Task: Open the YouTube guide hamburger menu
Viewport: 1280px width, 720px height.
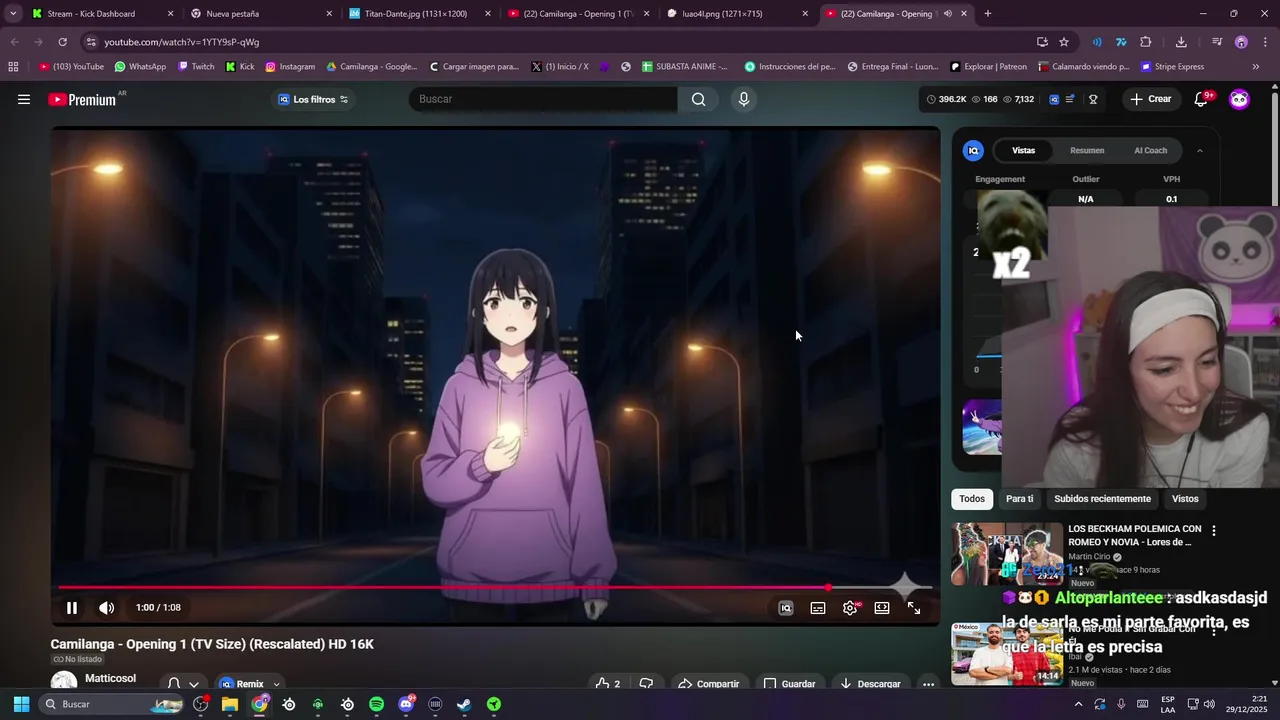Action: [24, 99]
